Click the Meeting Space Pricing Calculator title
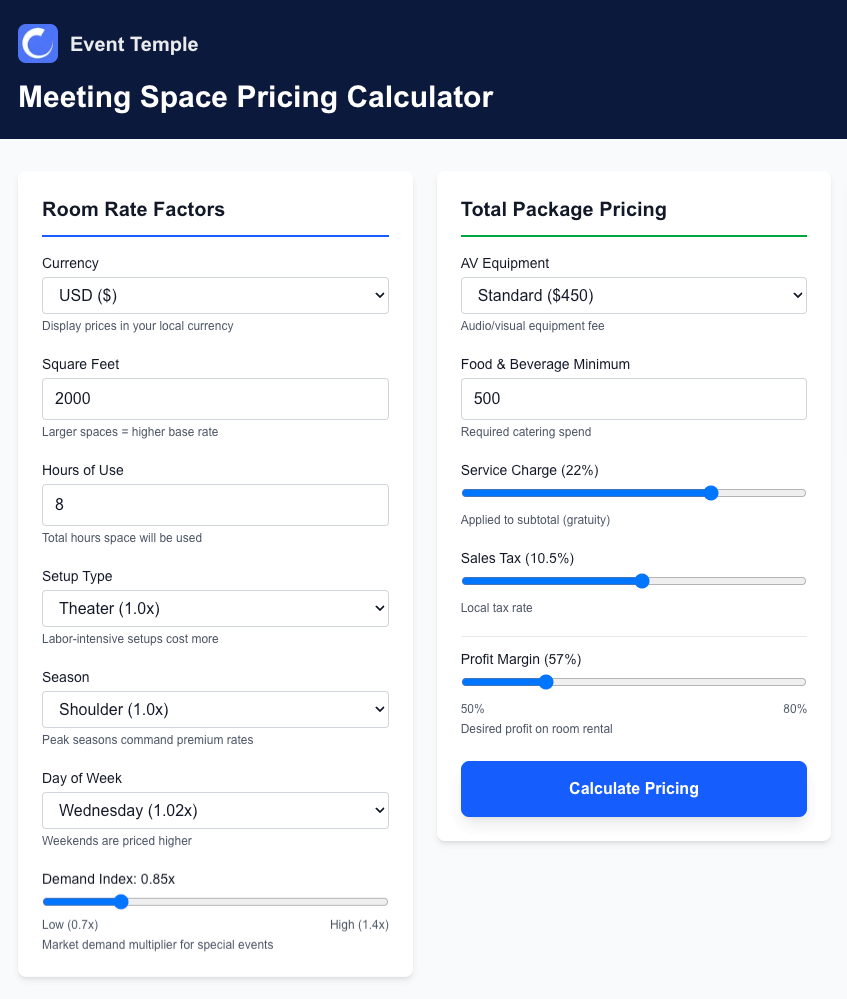The image size is (847, 999). 255,97
